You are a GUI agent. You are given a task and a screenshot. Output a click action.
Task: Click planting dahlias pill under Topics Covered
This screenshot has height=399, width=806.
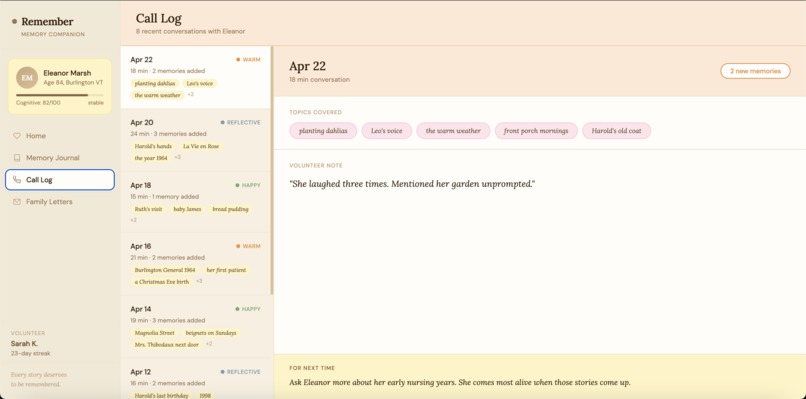pos(323,131)
